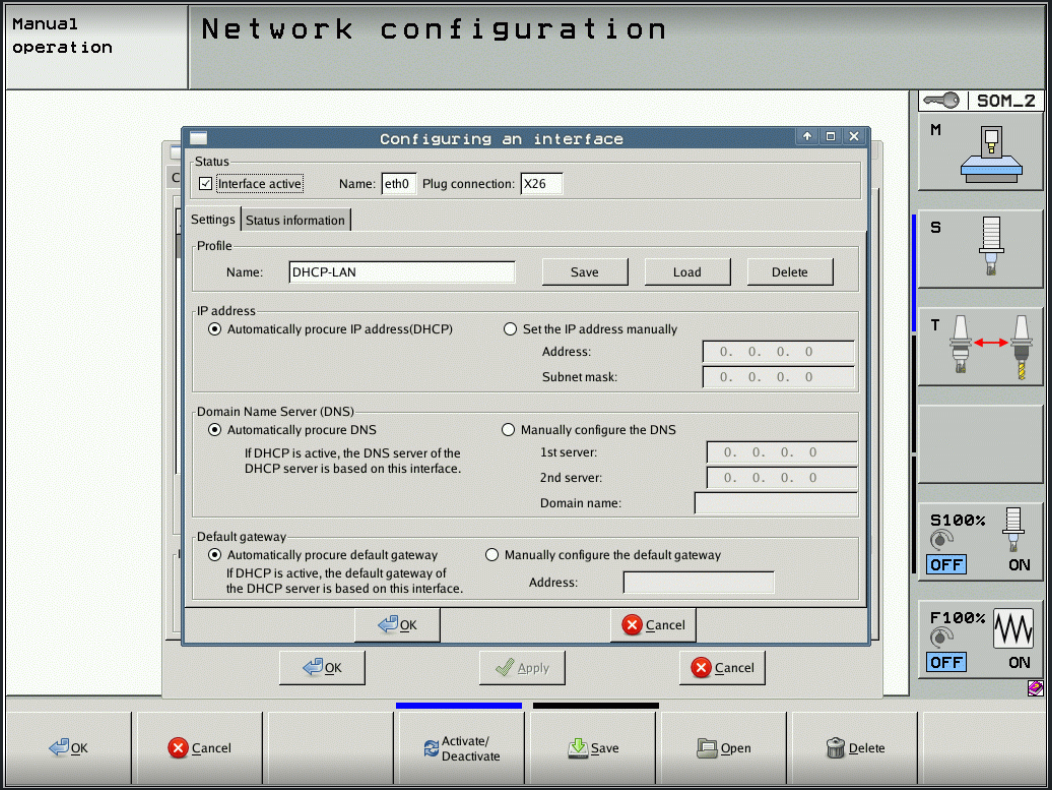This screenshot has height=790, width=1052.
Task: Enable Manually configure the DNS
Action: [x=508, y=429]
